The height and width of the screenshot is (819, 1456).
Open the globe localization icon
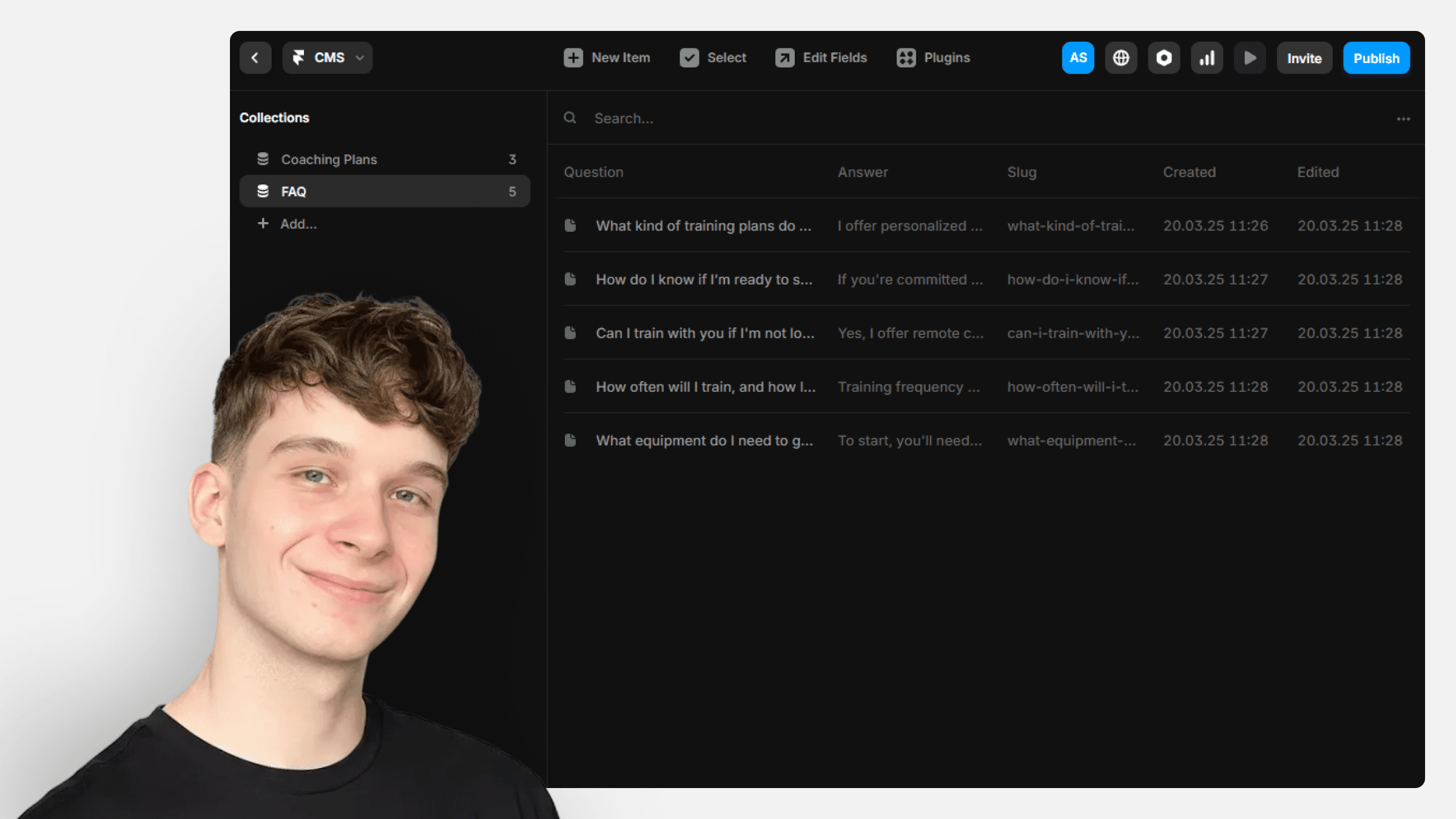pos(1121,58)
